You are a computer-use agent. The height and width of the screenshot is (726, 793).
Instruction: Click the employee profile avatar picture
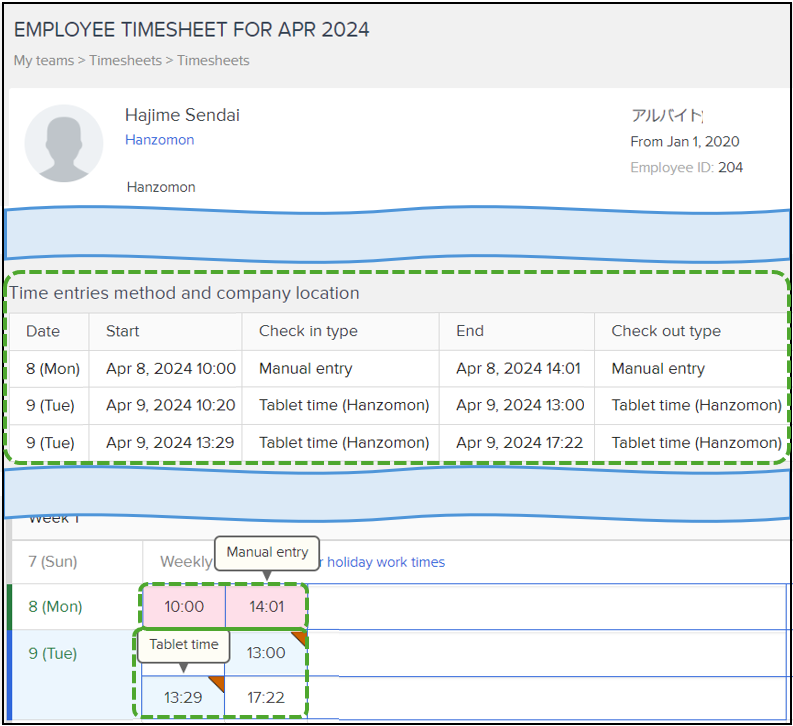64,144
